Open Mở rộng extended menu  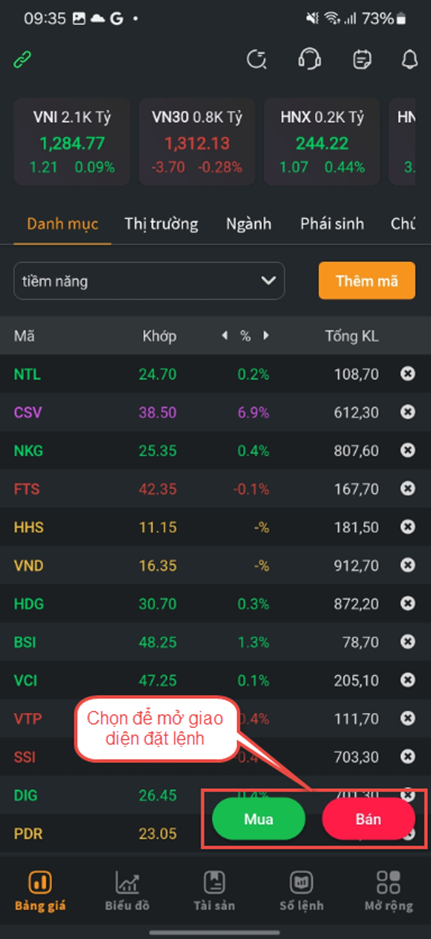(388, 889)
